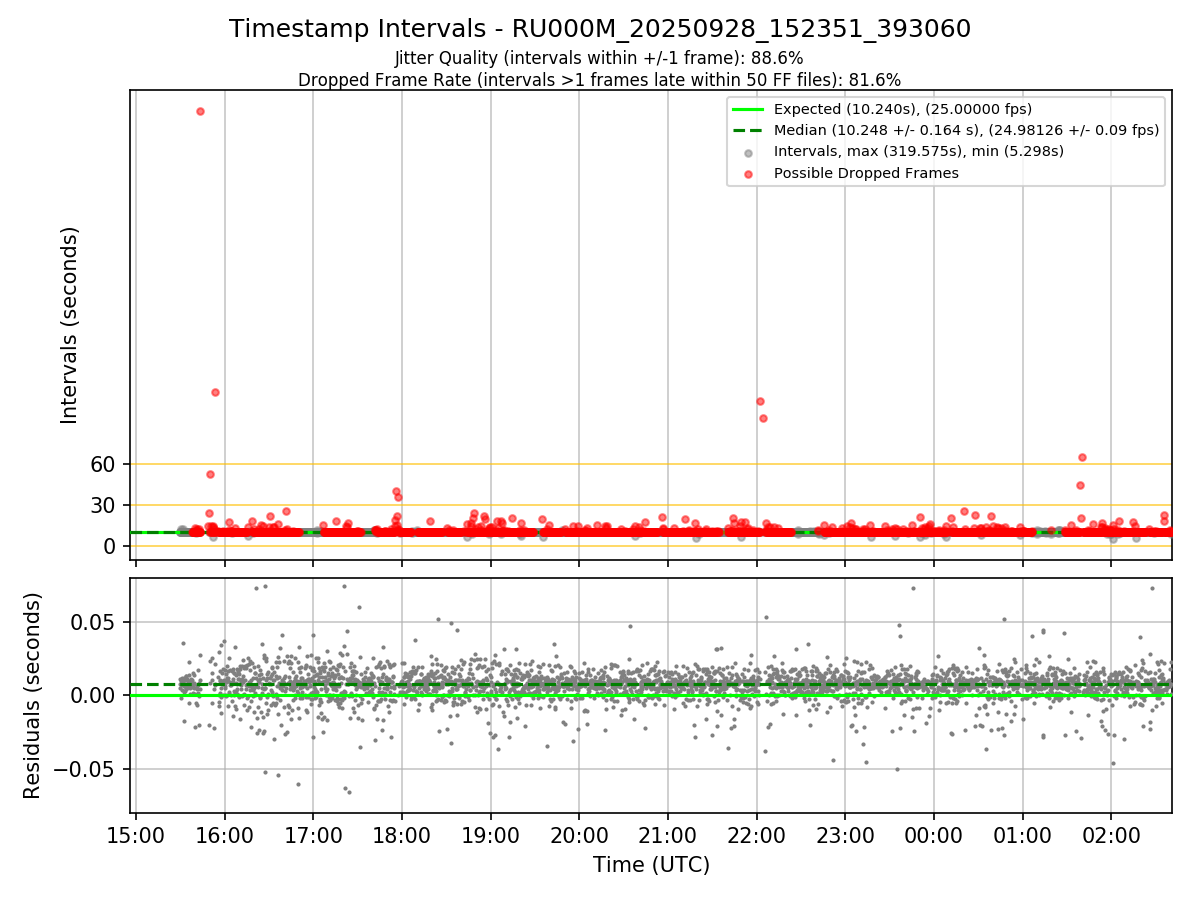The width and height of the screenshot is (1200, 900).
Task: Click the '19:00' time tick label
Action: tap(490, 834)
